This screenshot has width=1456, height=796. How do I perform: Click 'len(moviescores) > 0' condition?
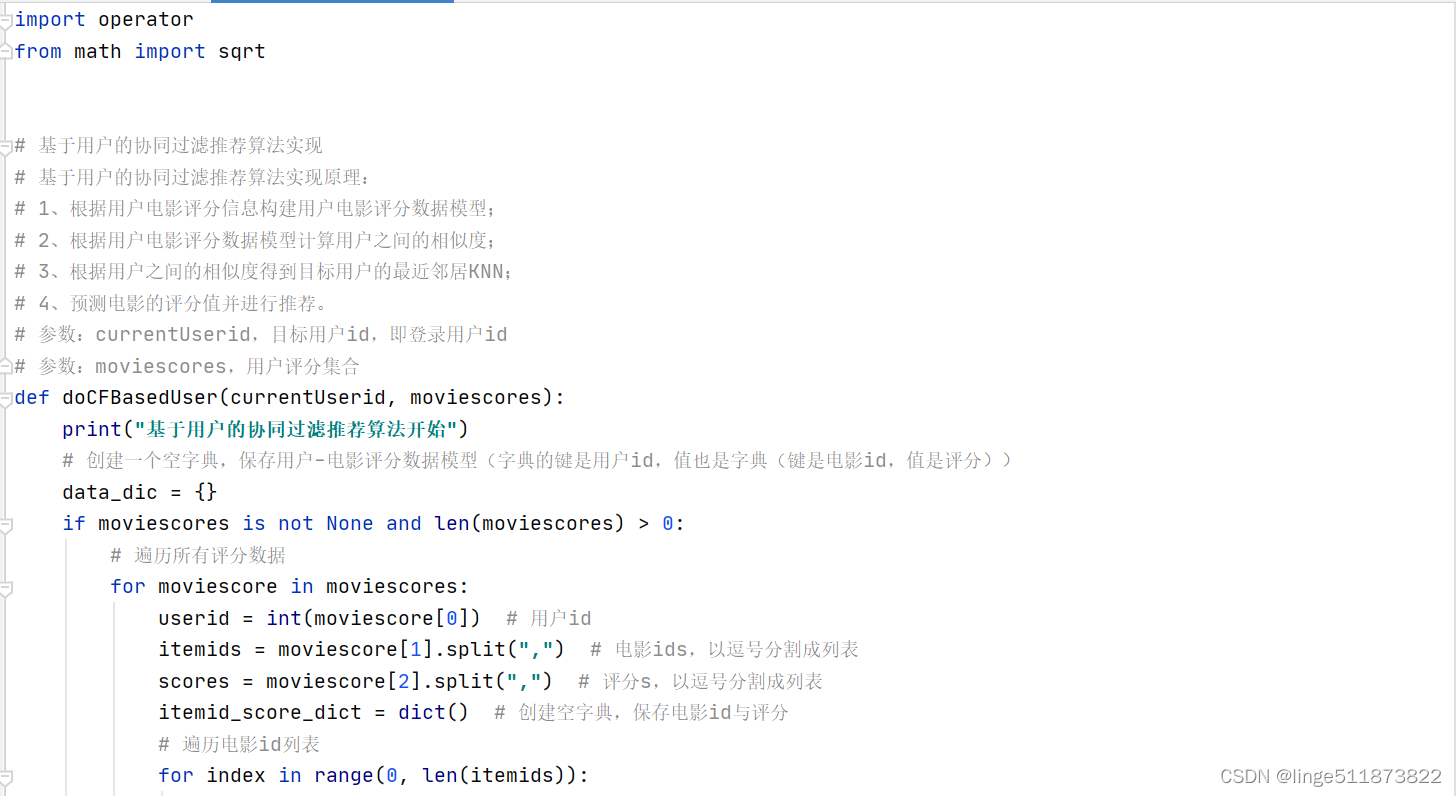coord(553,524)
